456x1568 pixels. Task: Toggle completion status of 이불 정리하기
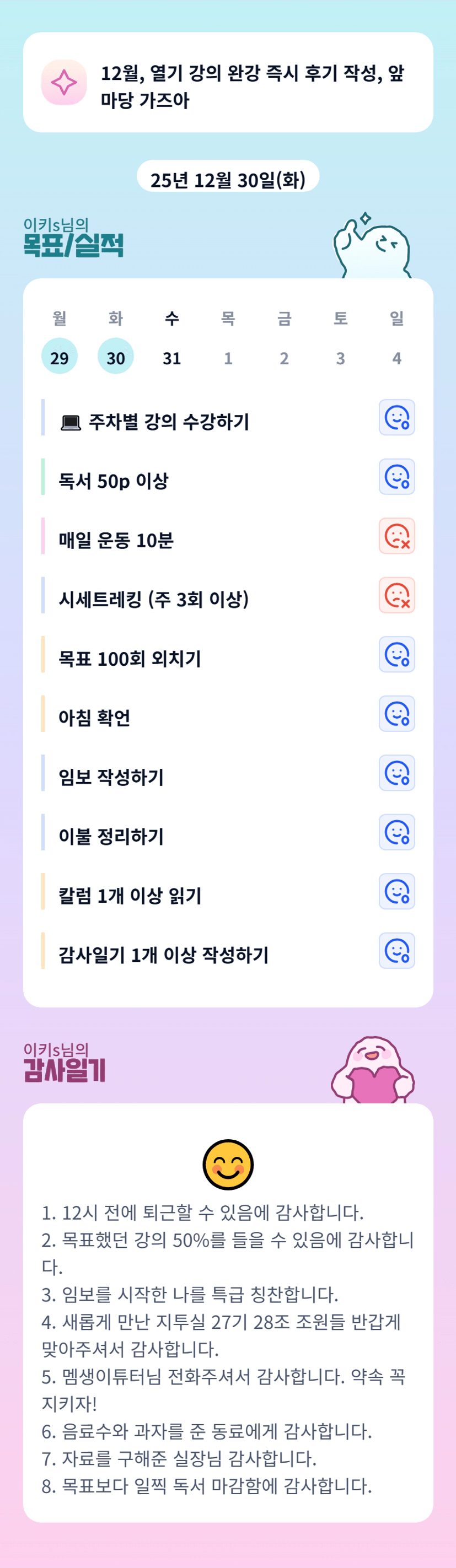coord(396,832)
